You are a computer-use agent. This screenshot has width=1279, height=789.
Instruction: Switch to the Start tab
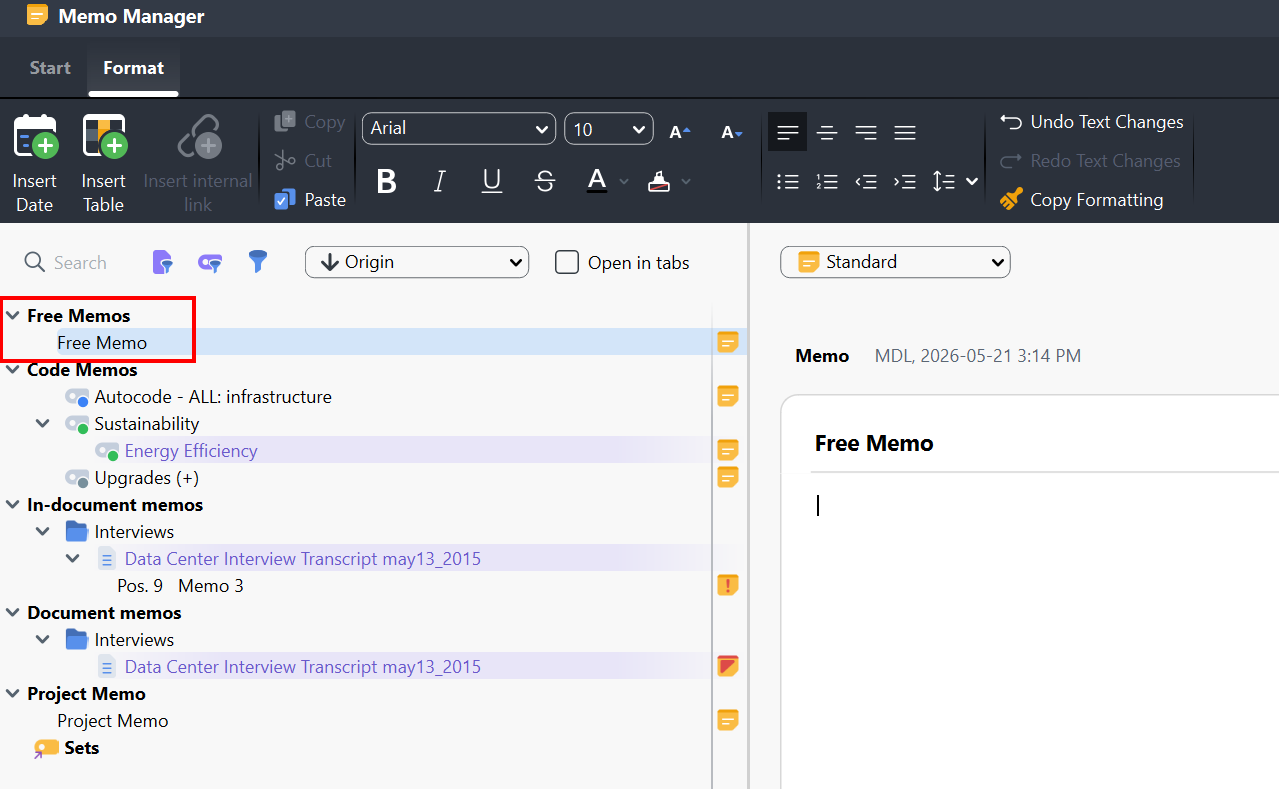(x=50, y=68)
